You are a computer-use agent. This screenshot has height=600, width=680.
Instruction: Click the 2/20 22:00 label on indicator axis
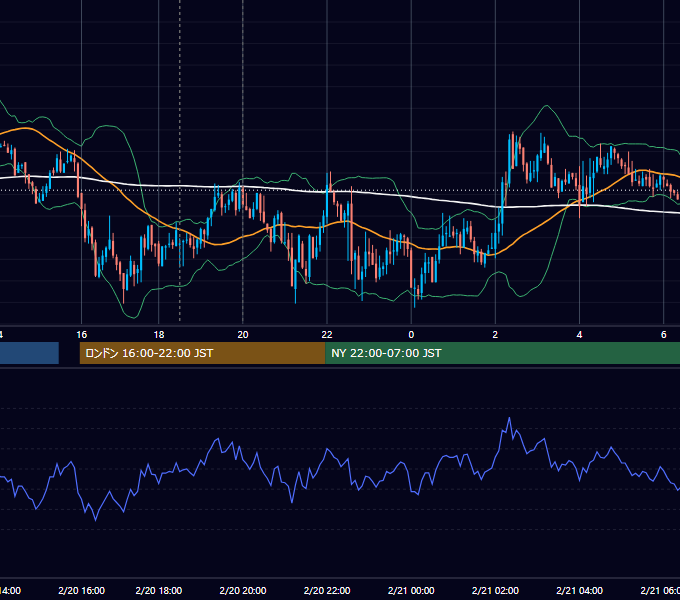point(327,590)
